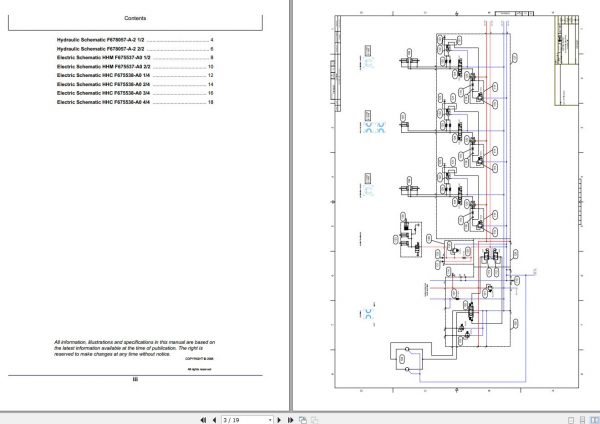The width and height of the screenshot is (600, 424).
Task: Go to the previous page
Action: point(214,420)
